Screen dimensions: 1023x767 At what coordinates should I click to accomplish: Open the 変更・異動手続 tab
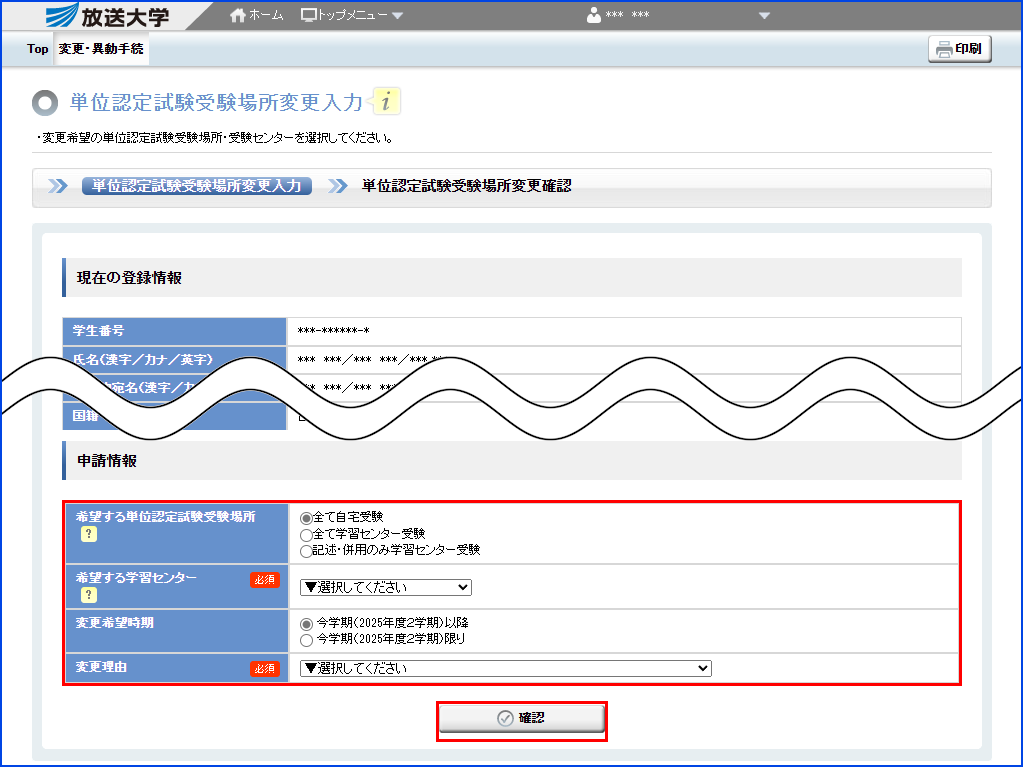[x=101, y=49]
